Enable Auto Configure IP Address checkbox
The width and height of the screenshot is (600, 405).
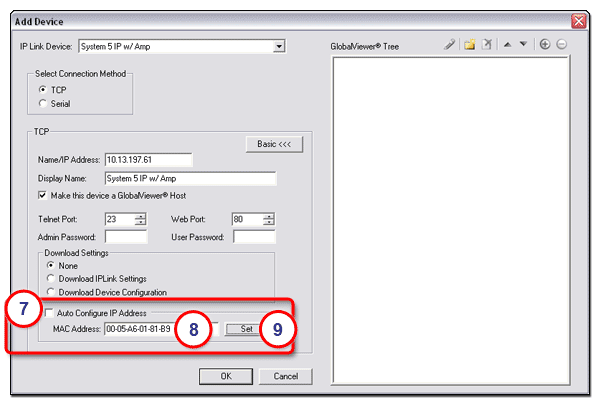[x=49, y=314]
